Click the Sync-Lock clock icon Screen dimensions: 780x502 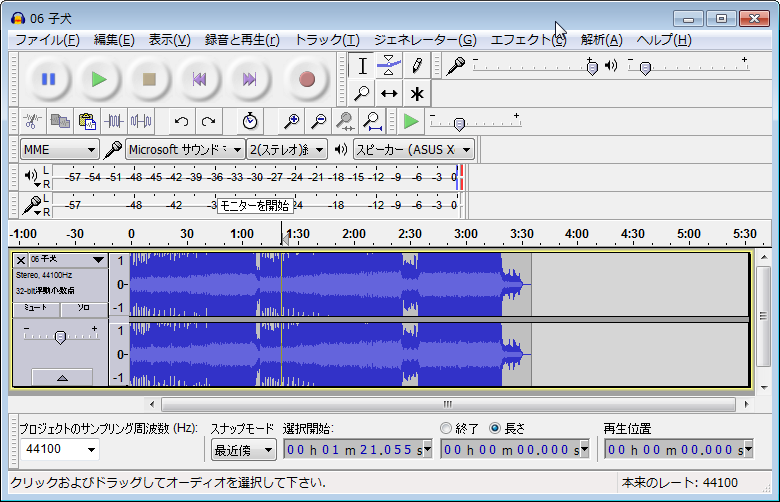click(250, 121)
